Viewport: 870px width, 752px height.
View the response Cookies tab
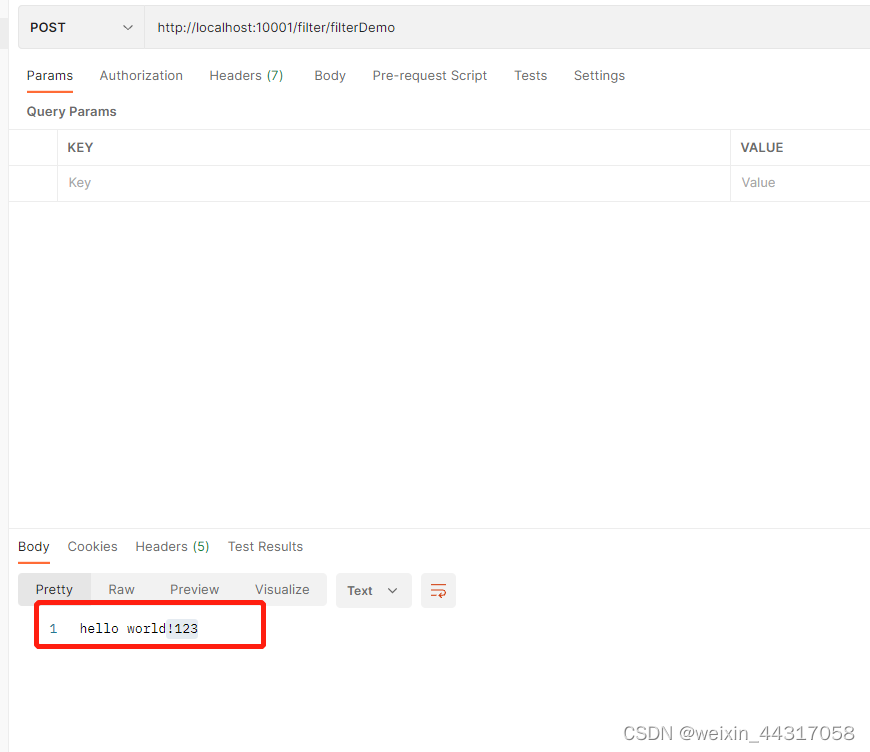(92, 546)
